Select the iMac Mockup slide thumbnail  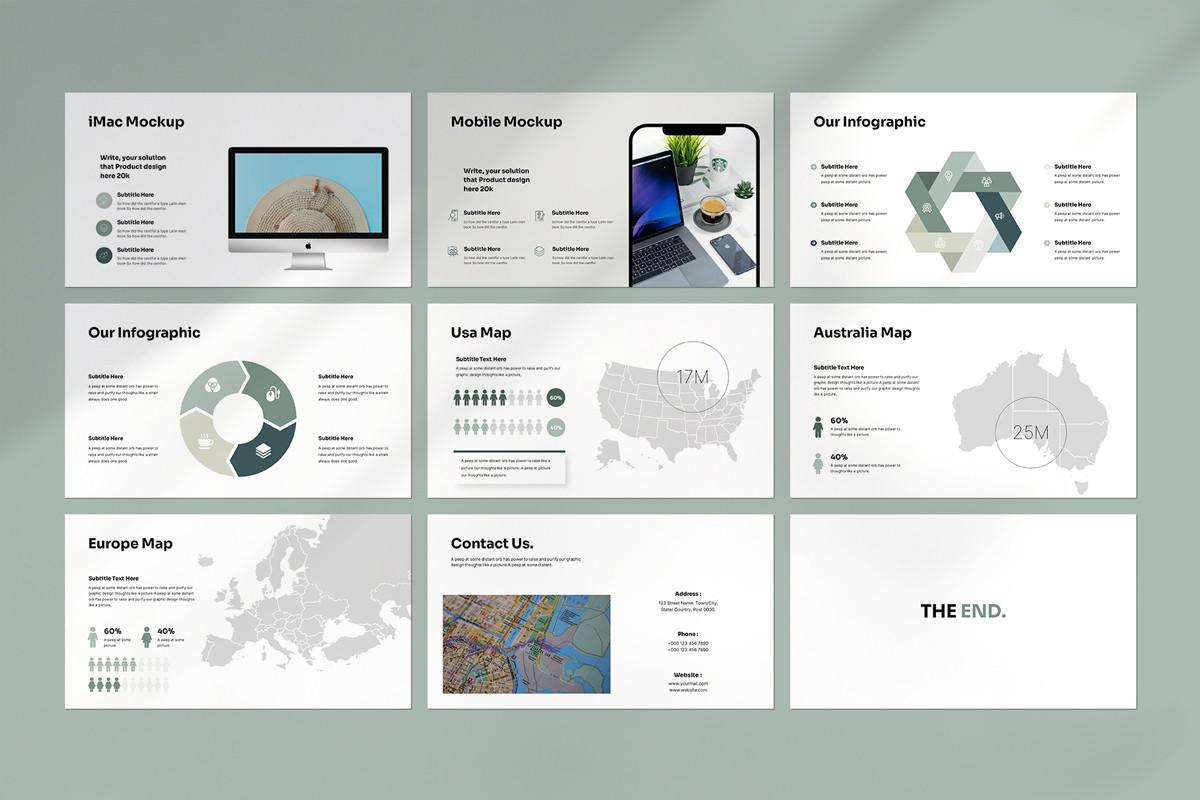tap(238, 190)
